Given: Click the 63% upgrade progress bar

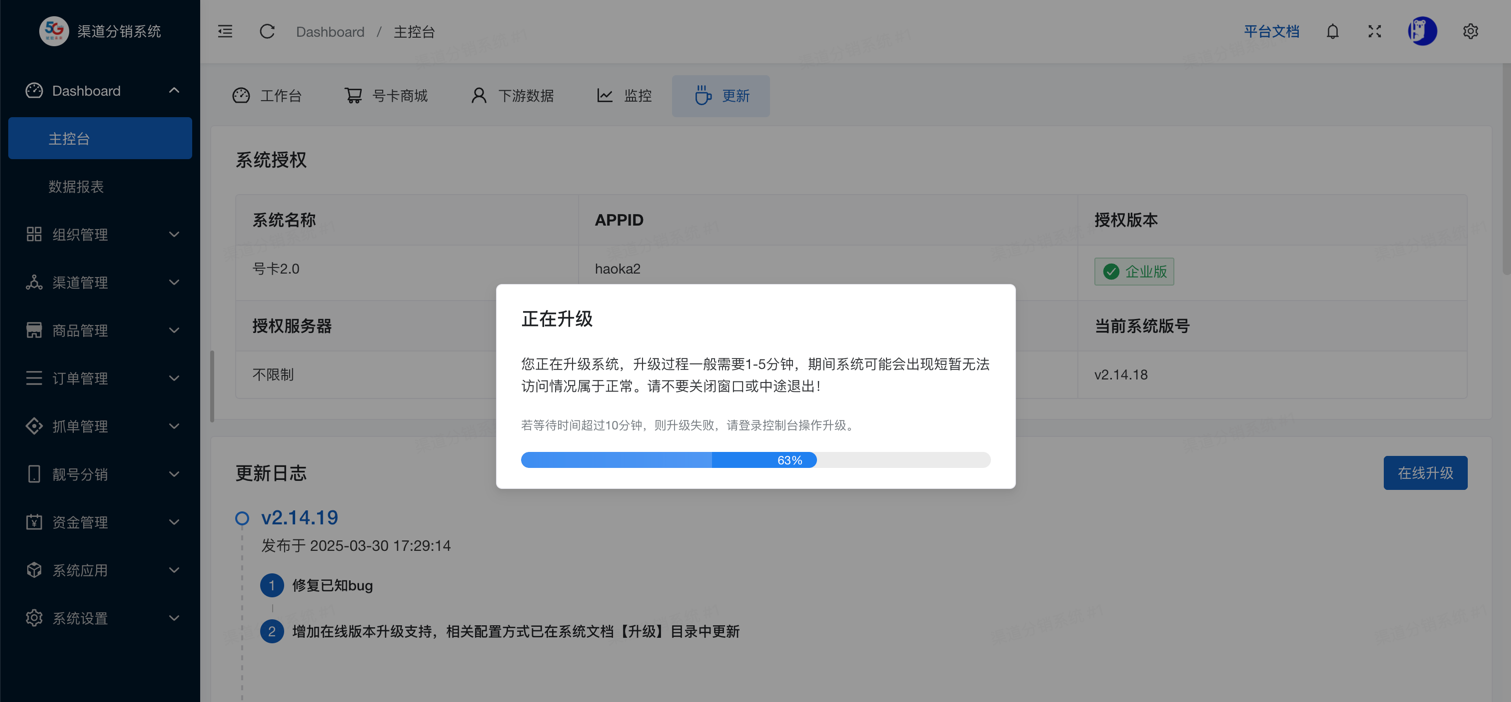Looking at the screenshot, I should (755, 460).
